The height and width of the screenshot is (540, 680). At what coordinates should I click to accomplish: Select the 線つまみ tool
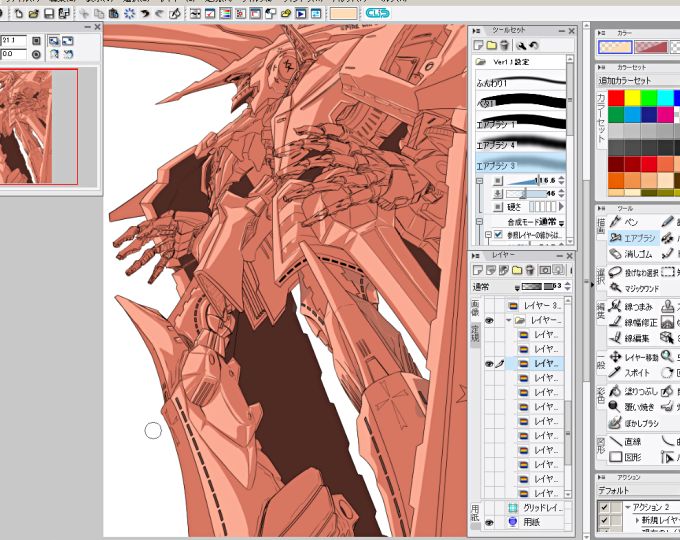631,307
